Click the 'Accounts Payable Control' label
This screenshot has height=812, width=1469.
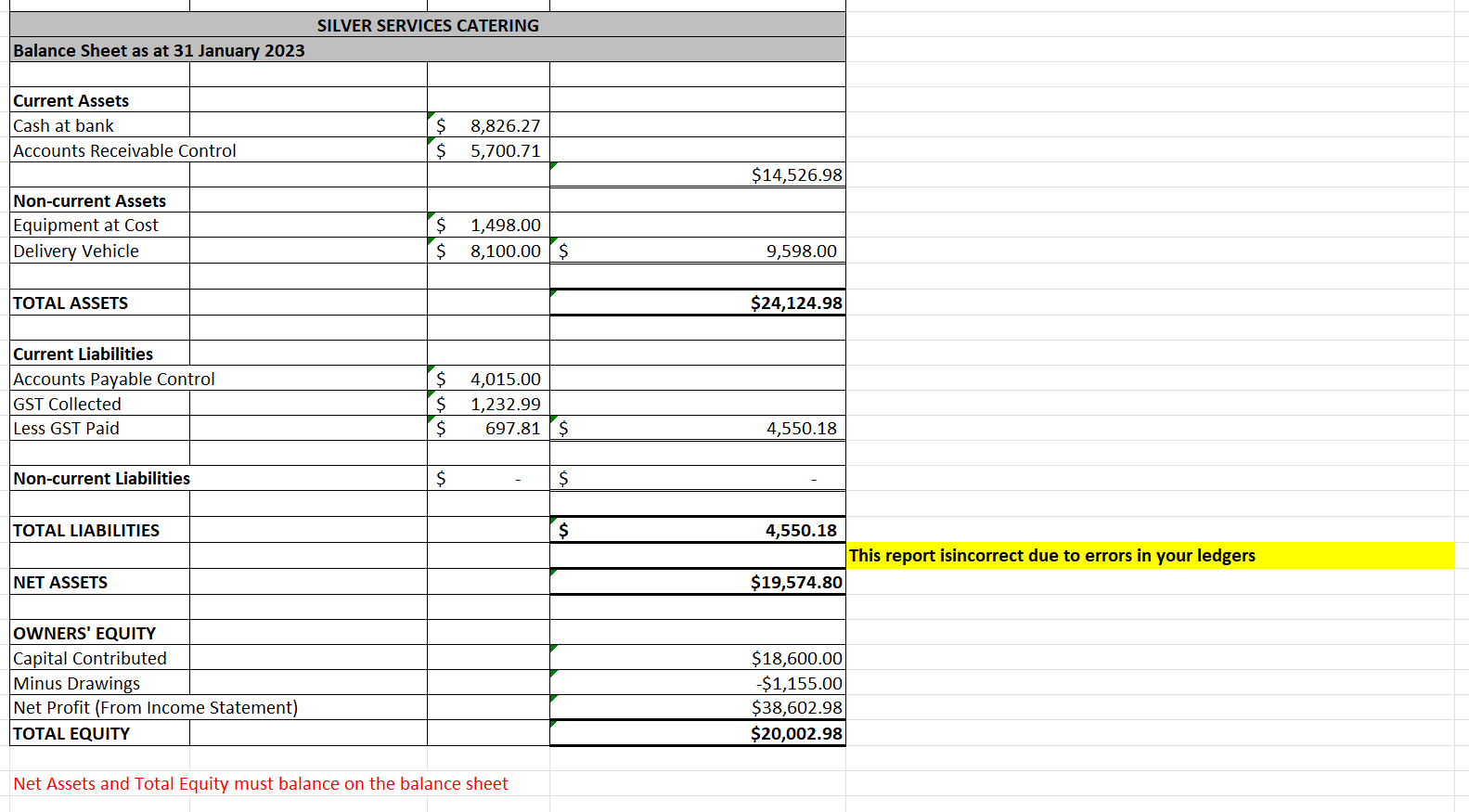[113, 379]
